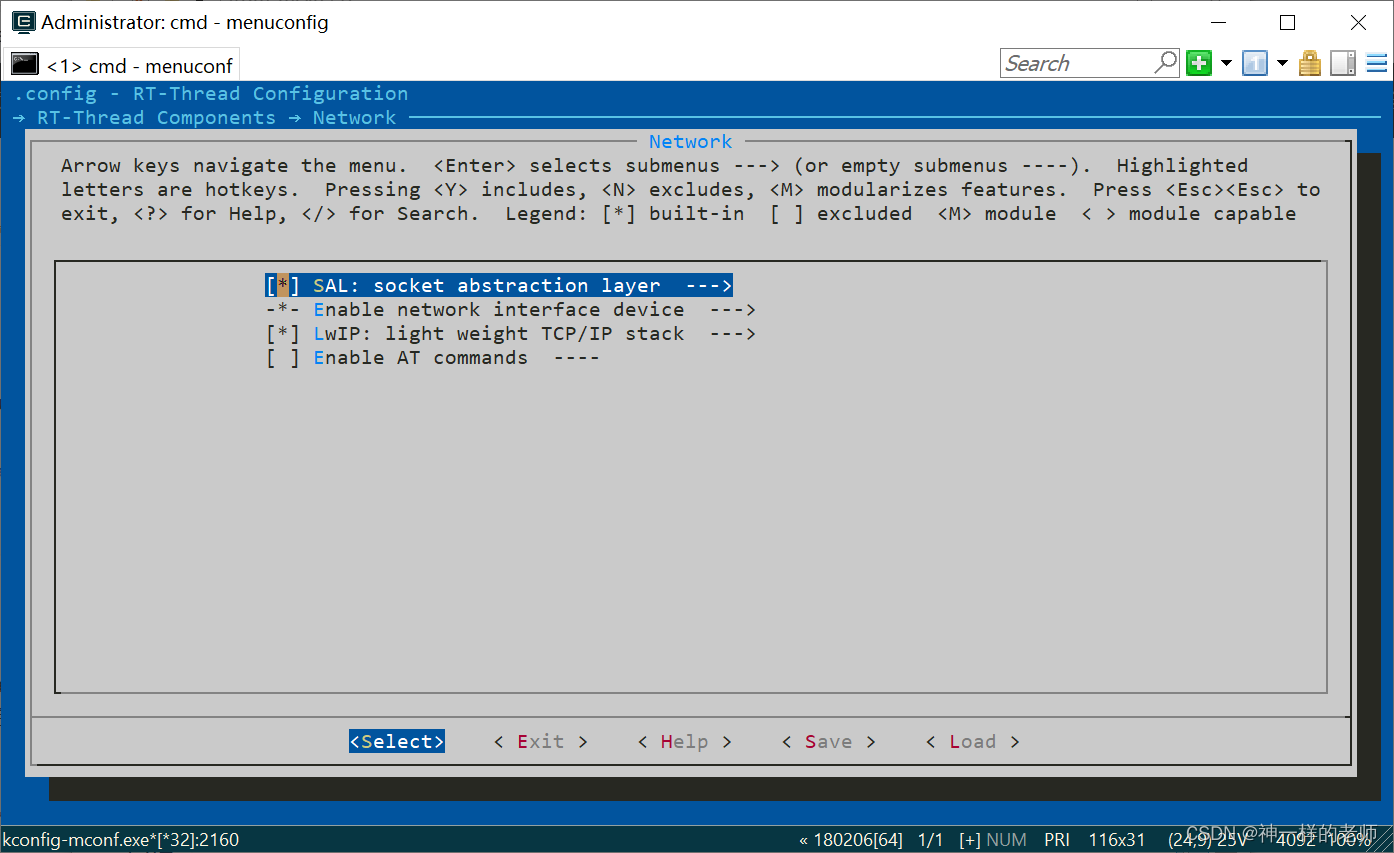Toggle the Enable AT commands checkbox
The width and height of the screenshot is (1394, 853).
(283, 358)
